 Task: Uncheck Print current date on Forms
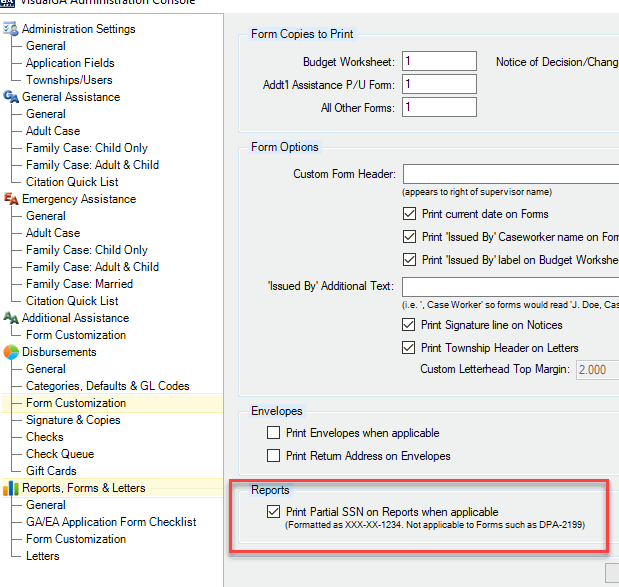[x=409, y=214]
